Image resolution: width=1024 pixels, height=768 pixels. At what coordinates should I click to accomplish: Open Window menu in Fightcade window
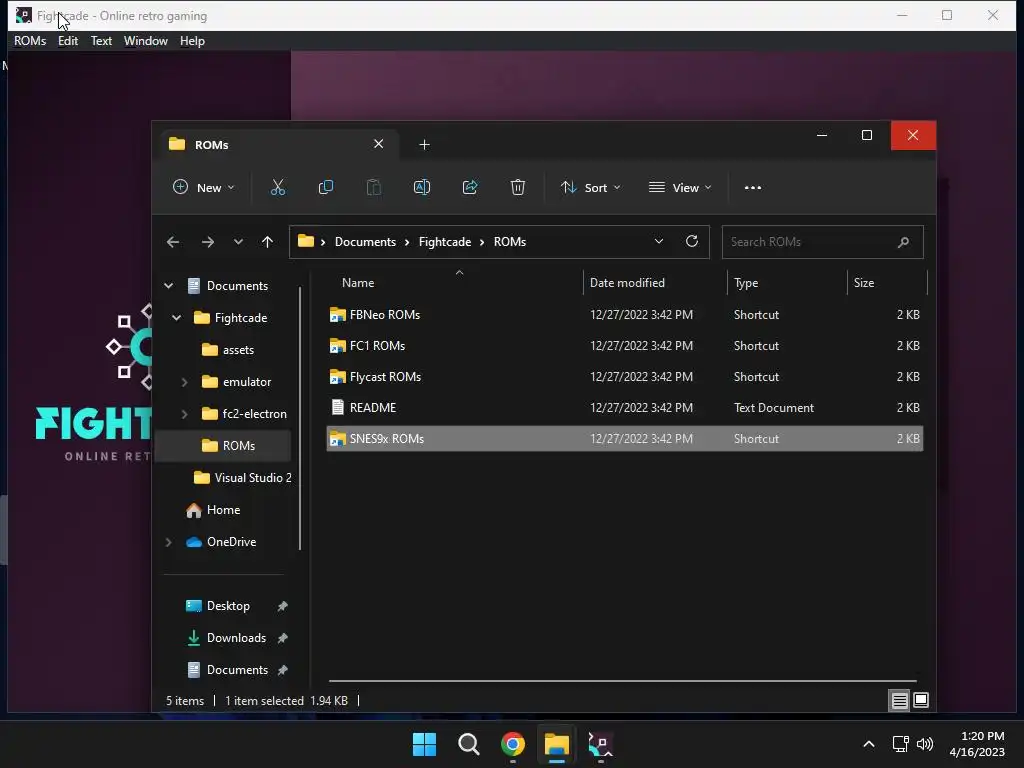(x=146, y=40)
